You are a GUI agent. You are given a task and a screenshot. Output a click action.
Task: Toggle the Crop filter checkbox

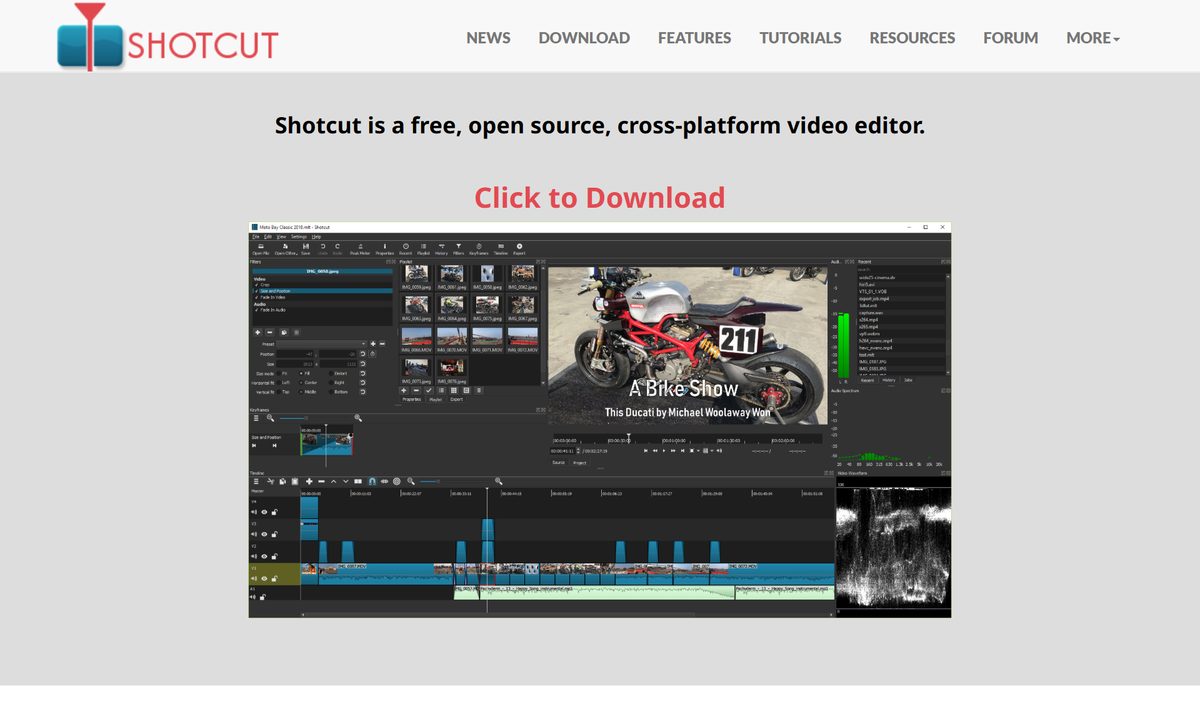(x=256, y=285)
